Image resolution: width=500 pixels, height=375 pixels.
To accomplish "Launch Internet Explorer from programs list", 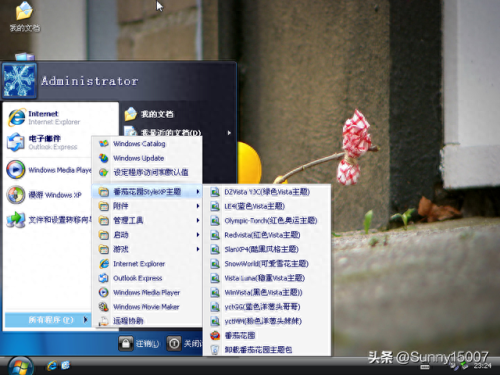I will (x=147, y=264).
